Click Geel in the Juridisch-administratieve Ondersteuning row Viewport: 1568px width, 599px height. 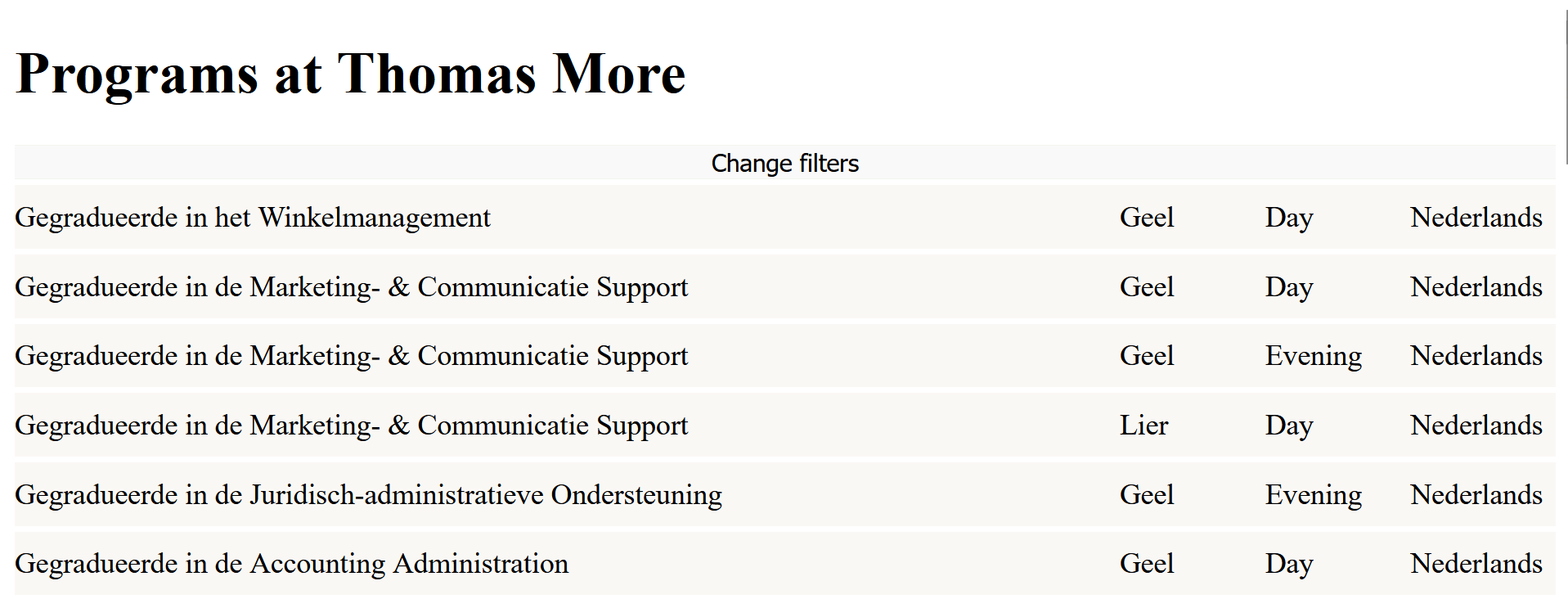pos(1146,495)
